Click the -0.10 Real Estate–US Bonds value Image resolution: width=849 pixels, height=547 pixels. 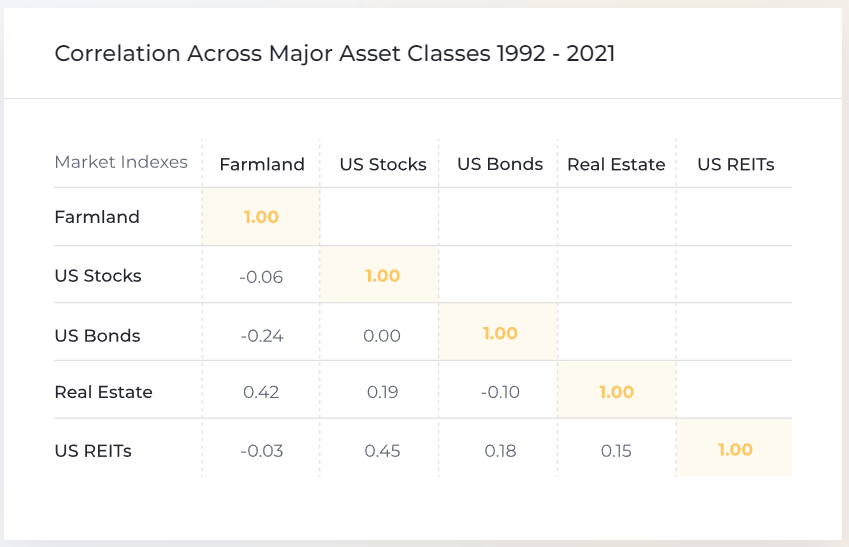(x=500, y=392)
